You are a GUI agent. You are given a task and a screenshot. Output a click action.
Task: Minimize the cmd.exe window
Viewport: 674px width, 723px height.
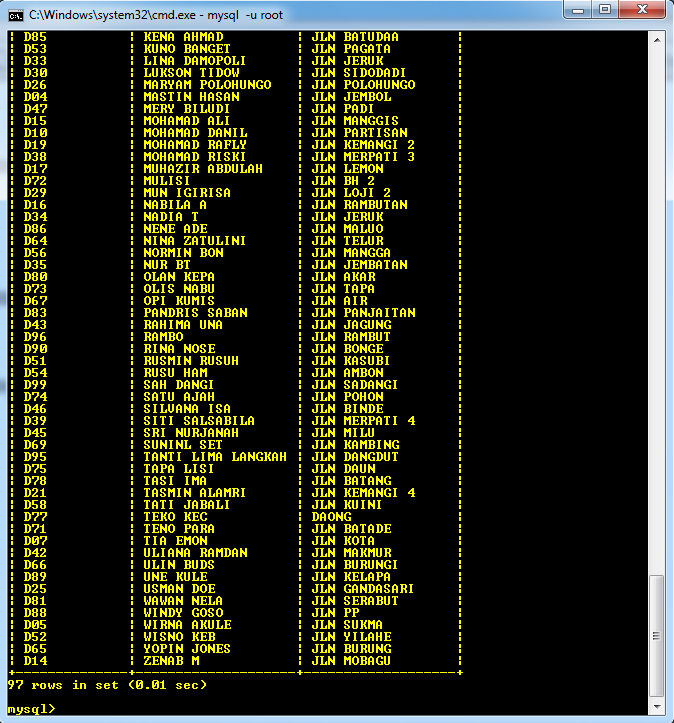(578, 10)
